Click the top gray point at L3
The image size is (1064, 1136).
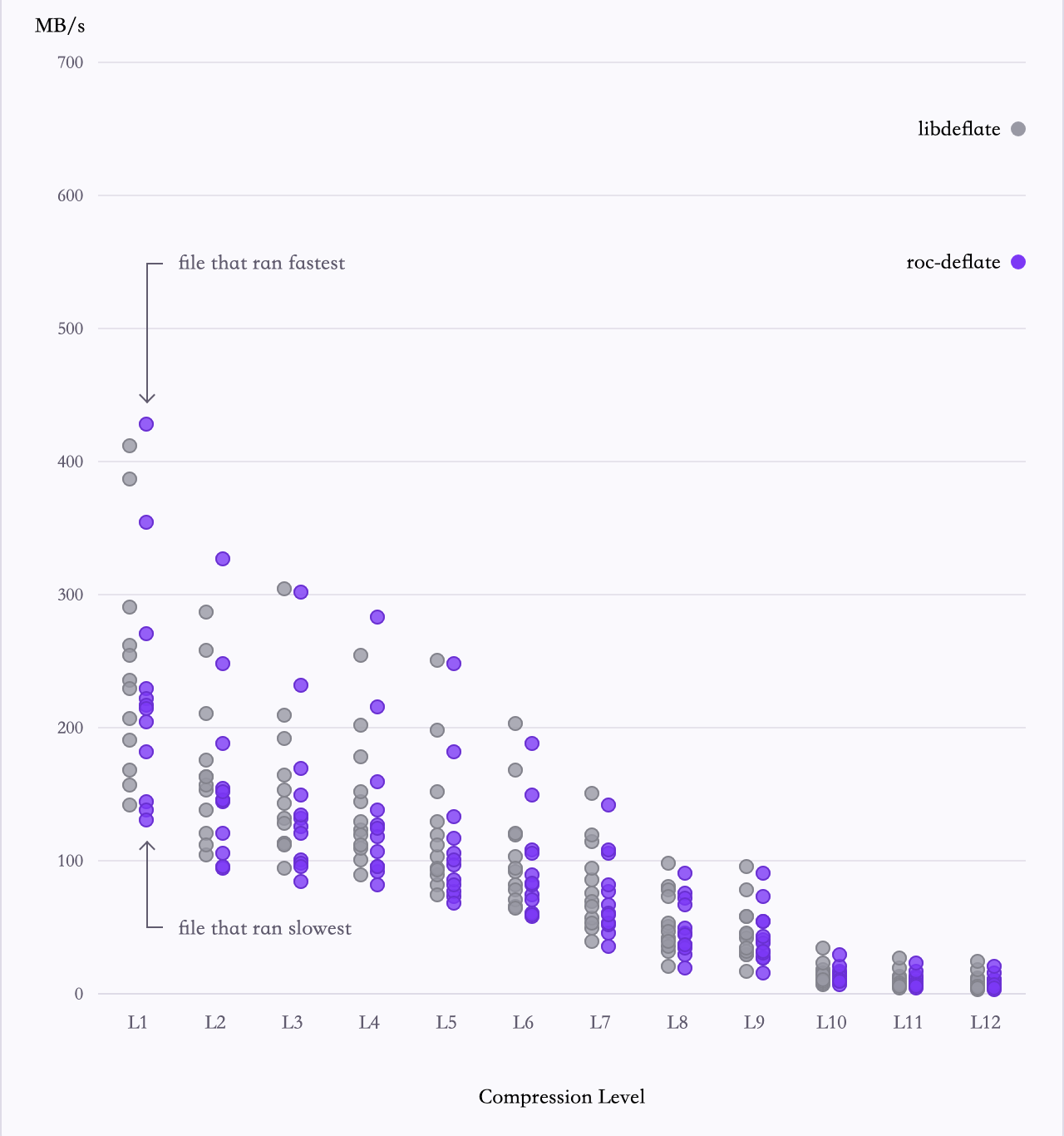tap(284, 589)
